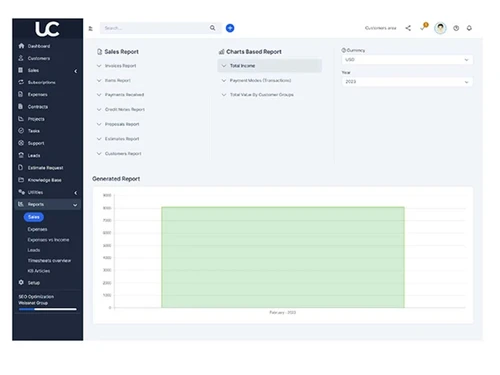Click the clock timer icon
The width and height of the screenshot is (500, 375).
456,28
